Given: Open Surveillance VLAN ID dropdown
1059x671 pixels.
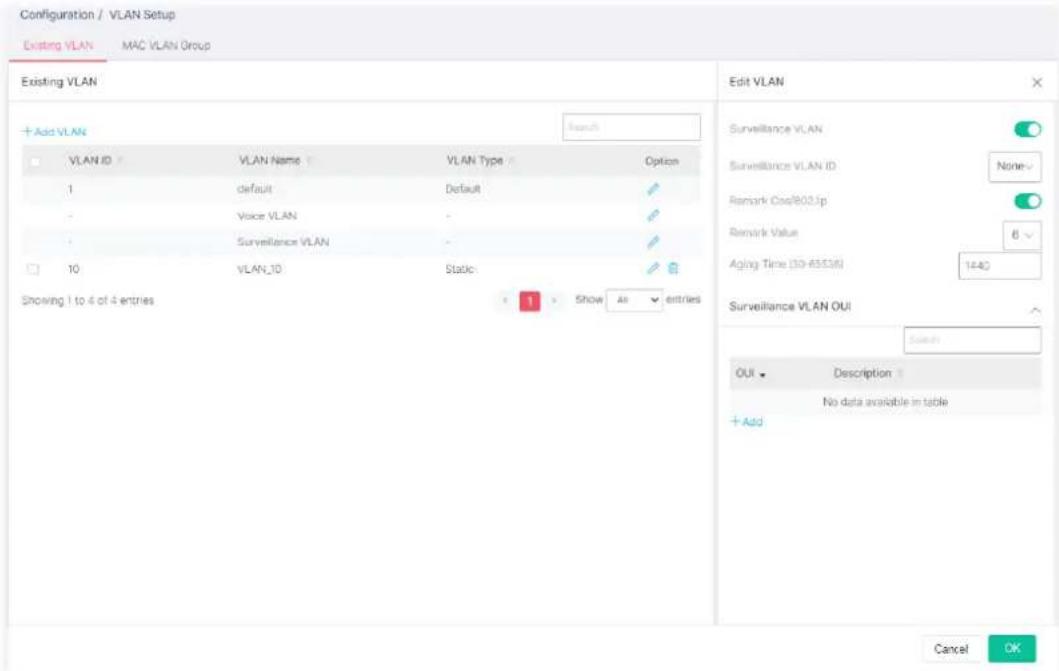Looking at the screenshot, I should (1014, 166).
